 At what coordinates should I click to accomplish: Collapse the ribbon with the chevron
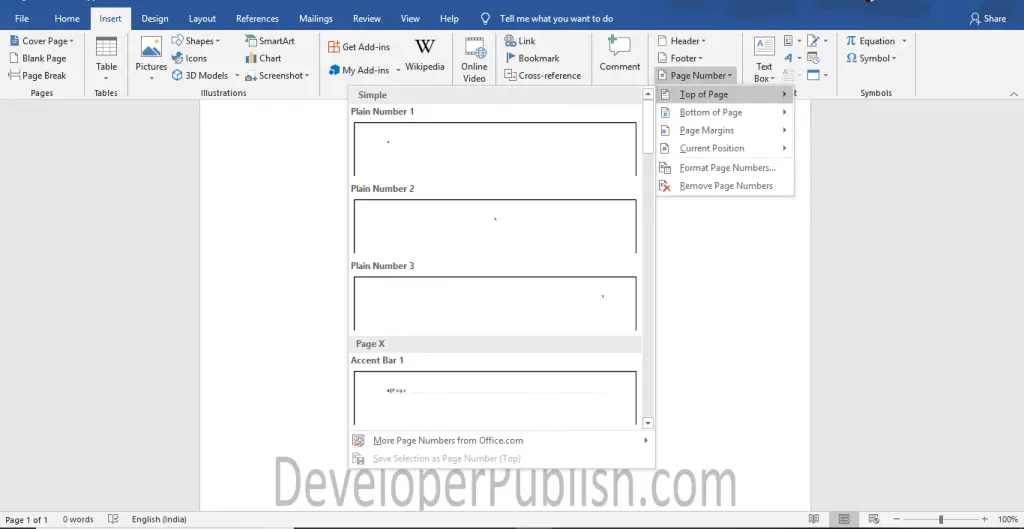[x=1014, y=94]
